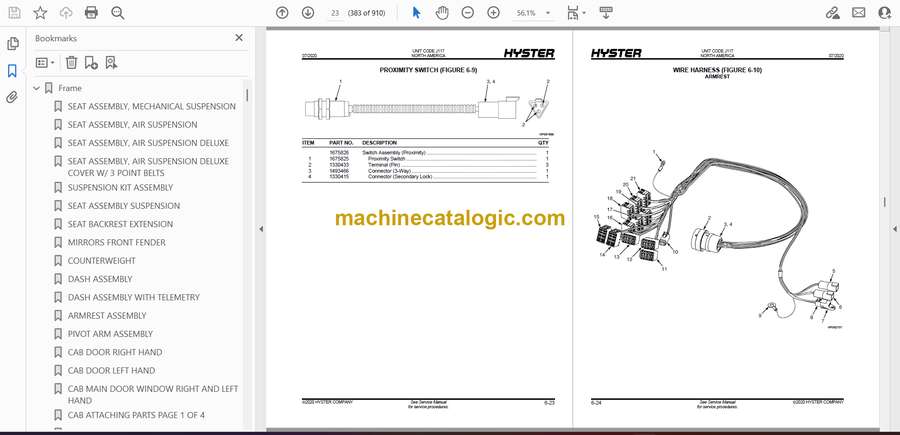Open the account profile icon
The width and height of the screenshot is (900, 435).
click(x=885, y=13)
